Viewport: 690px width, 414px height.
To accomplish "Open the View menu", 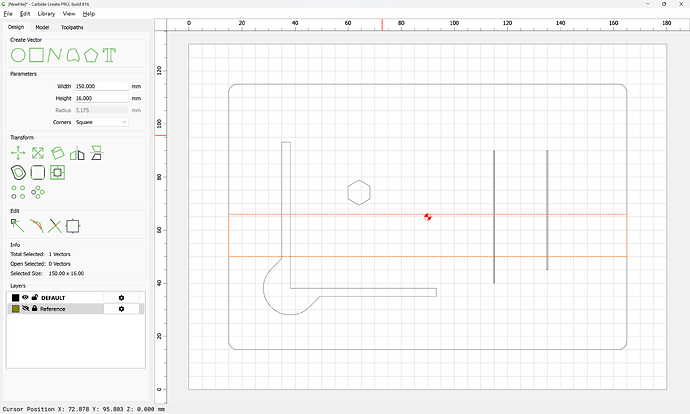I will coord(69,14).
